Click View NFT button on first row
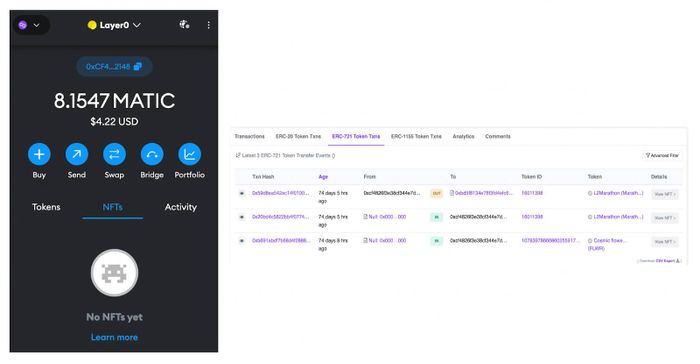Viewport: 700px width, 364px height. pos(665,194)
